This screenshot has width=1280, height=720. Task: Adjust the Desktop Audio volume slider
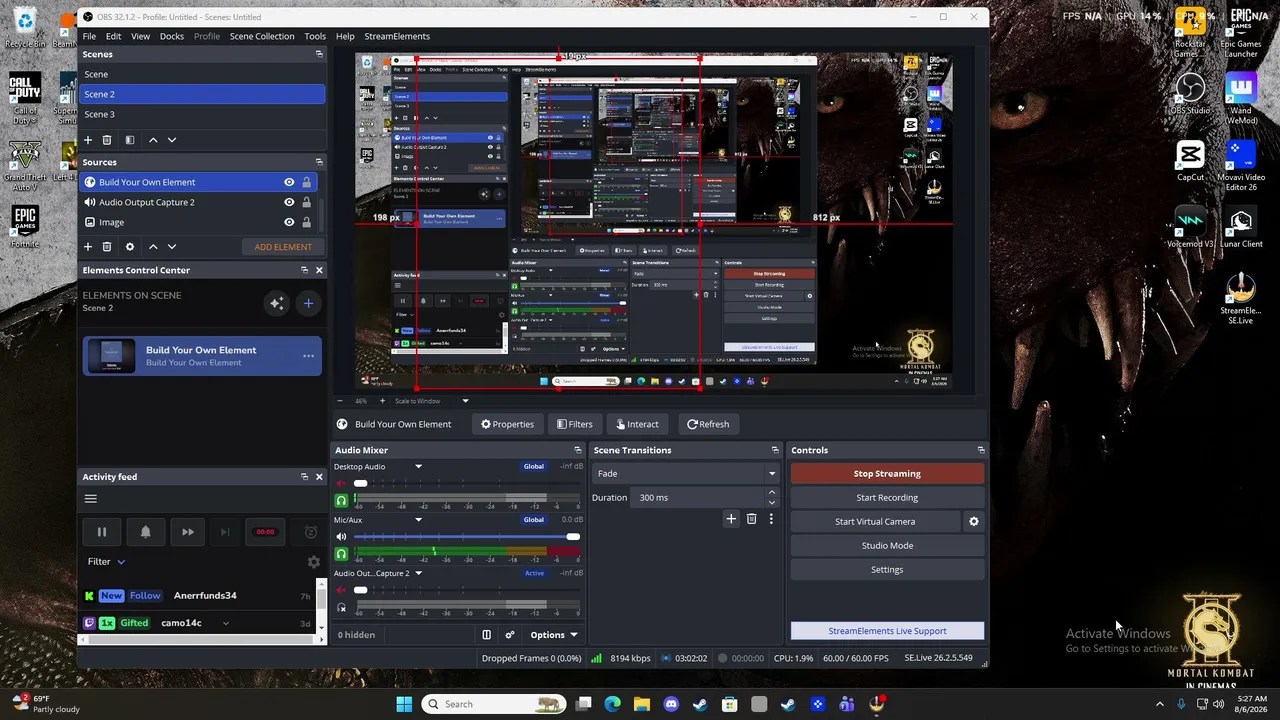tap(467, 484)
